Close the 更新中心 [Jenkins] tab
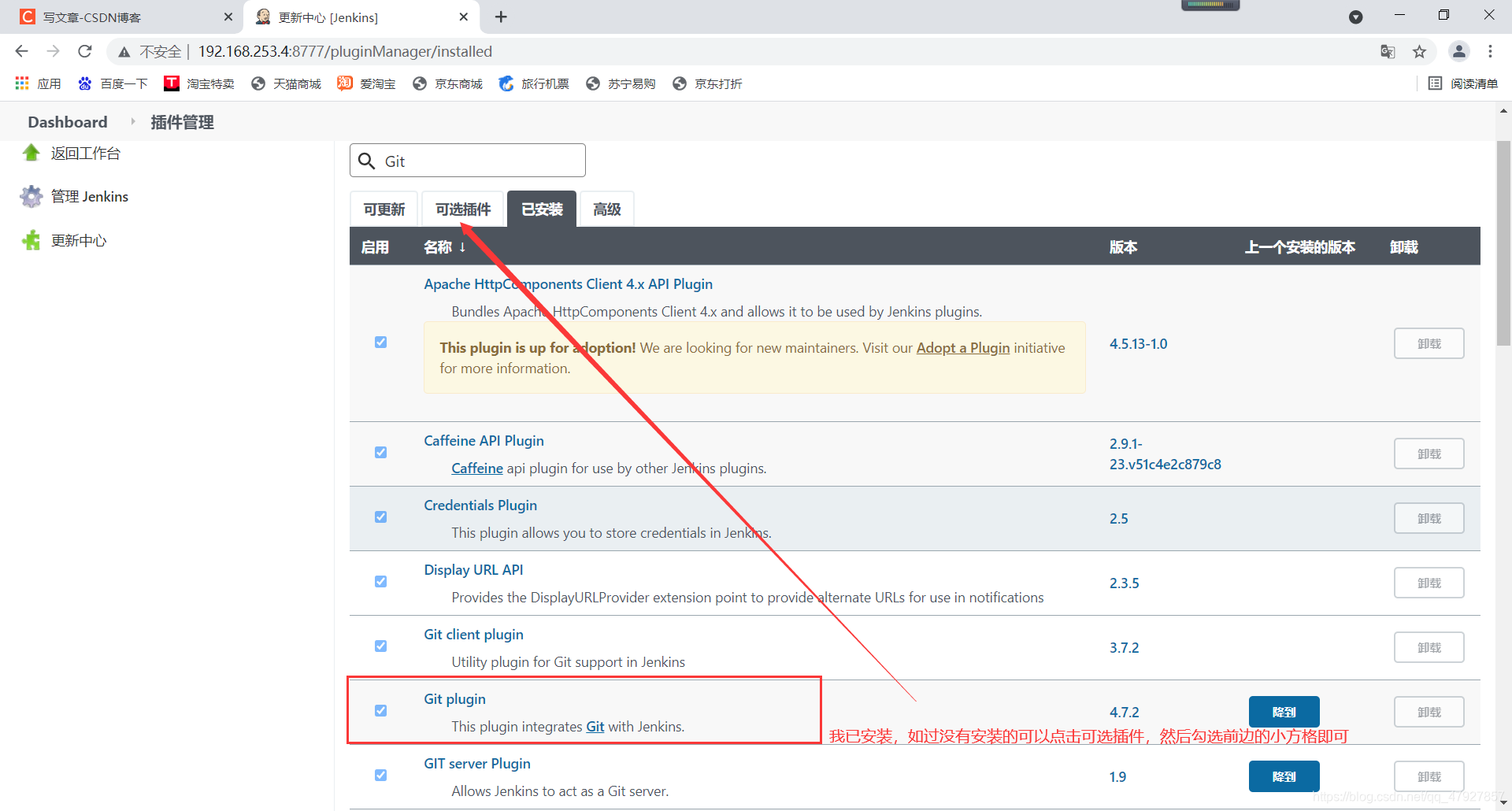 click(x=464, y=17)
